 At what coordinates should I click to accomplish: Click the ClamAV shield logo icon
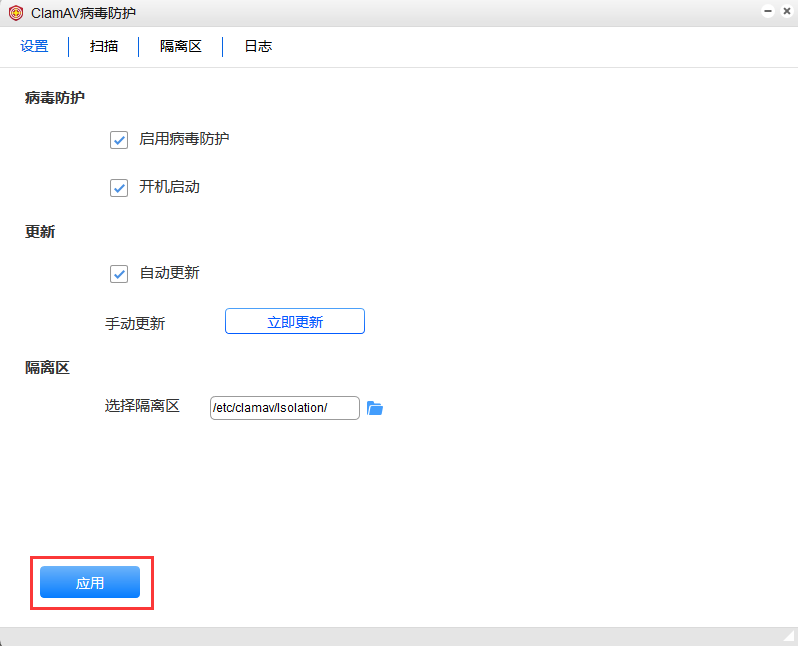pos(16,13)
